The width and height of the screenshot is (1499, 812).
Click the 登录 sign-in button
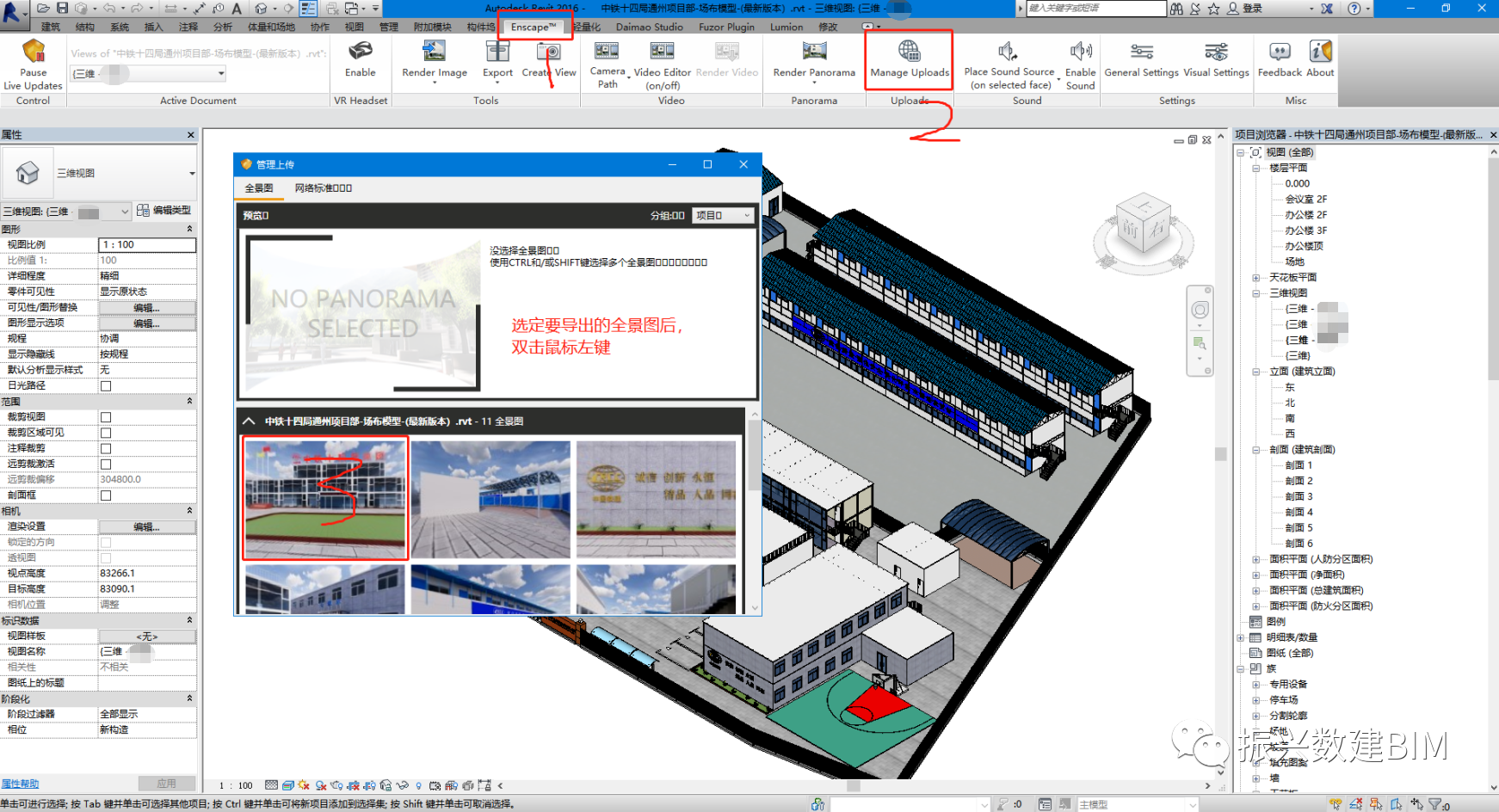pyautogui.click(x=1245, y=9)
